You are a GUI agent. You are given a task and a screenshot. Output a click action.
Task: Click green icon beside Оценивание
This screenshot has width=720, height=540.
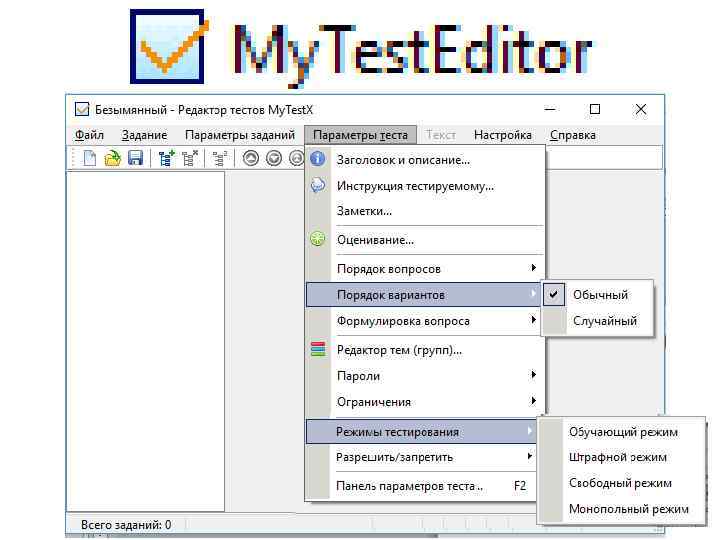point(318,239)
